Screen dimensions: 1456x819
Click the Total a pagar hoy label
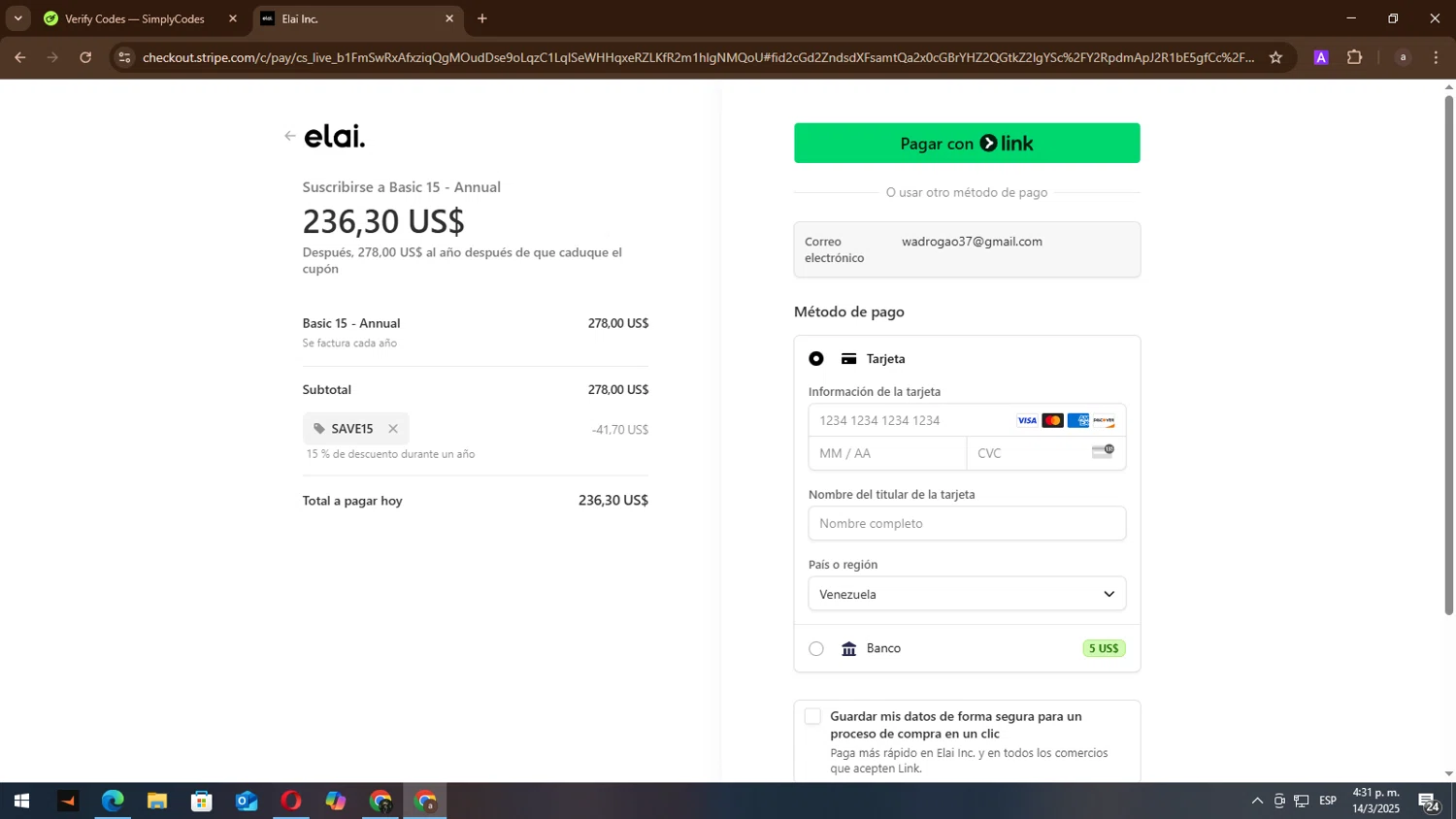[352, 501]
